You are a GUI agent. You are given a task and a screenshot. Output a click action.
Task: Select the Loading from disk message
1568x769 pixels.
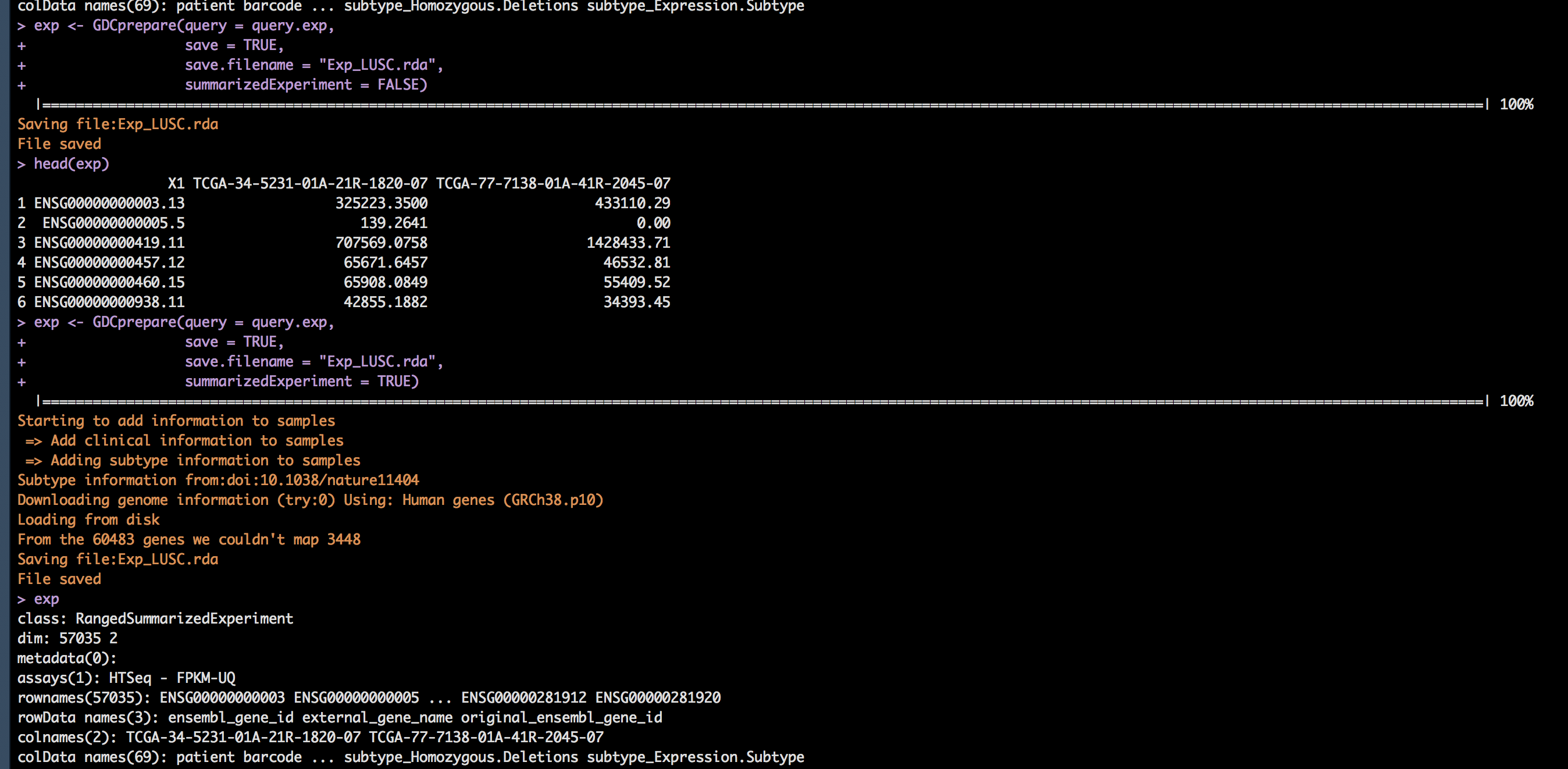tap(88, 519)
